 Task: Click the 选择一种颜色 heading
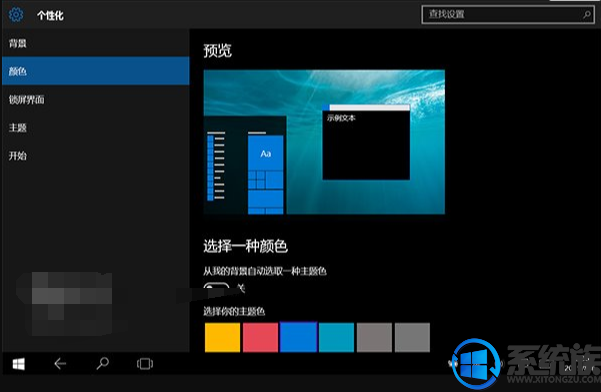pyautogui.click(x=245, y=246)
